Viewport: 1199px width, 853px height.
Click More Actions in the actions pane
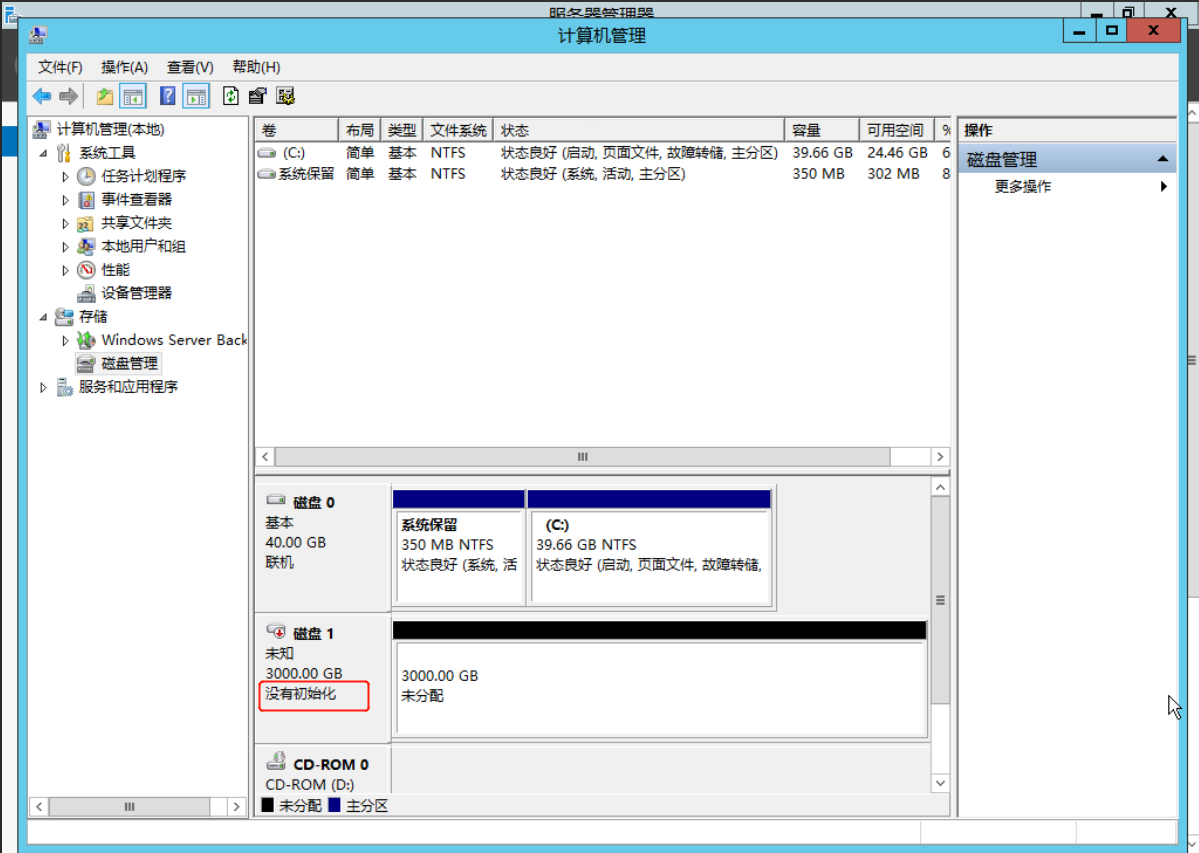[1022, 187]
